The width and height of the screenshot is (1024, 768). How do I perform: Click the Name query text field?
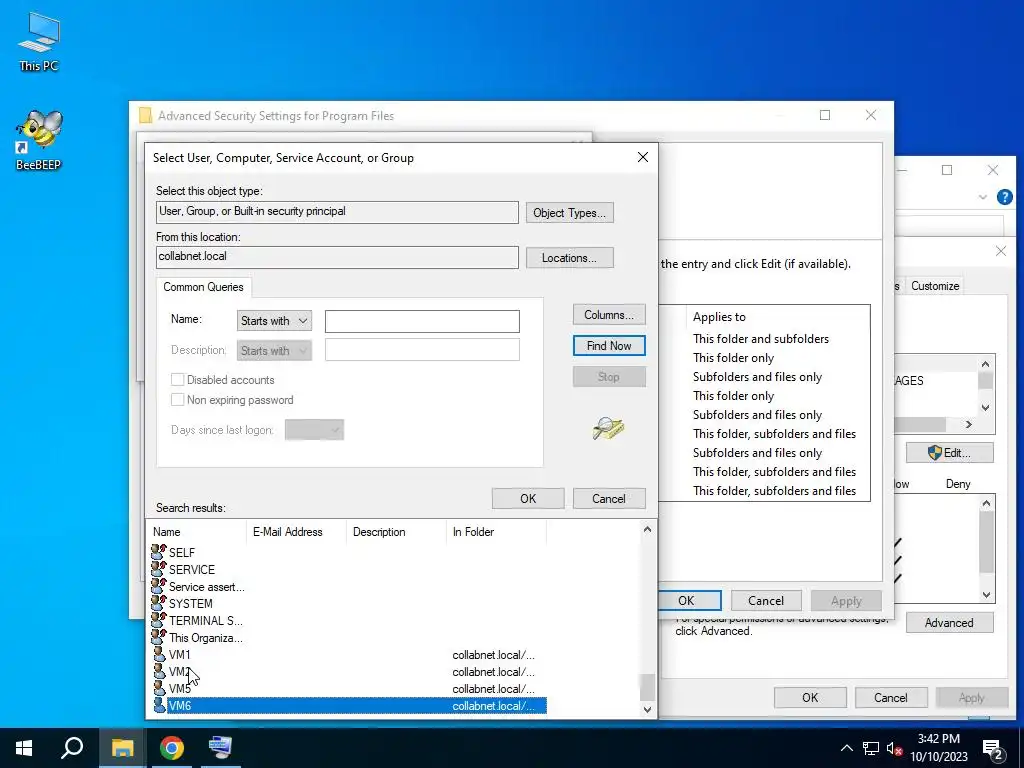[423, 321]
